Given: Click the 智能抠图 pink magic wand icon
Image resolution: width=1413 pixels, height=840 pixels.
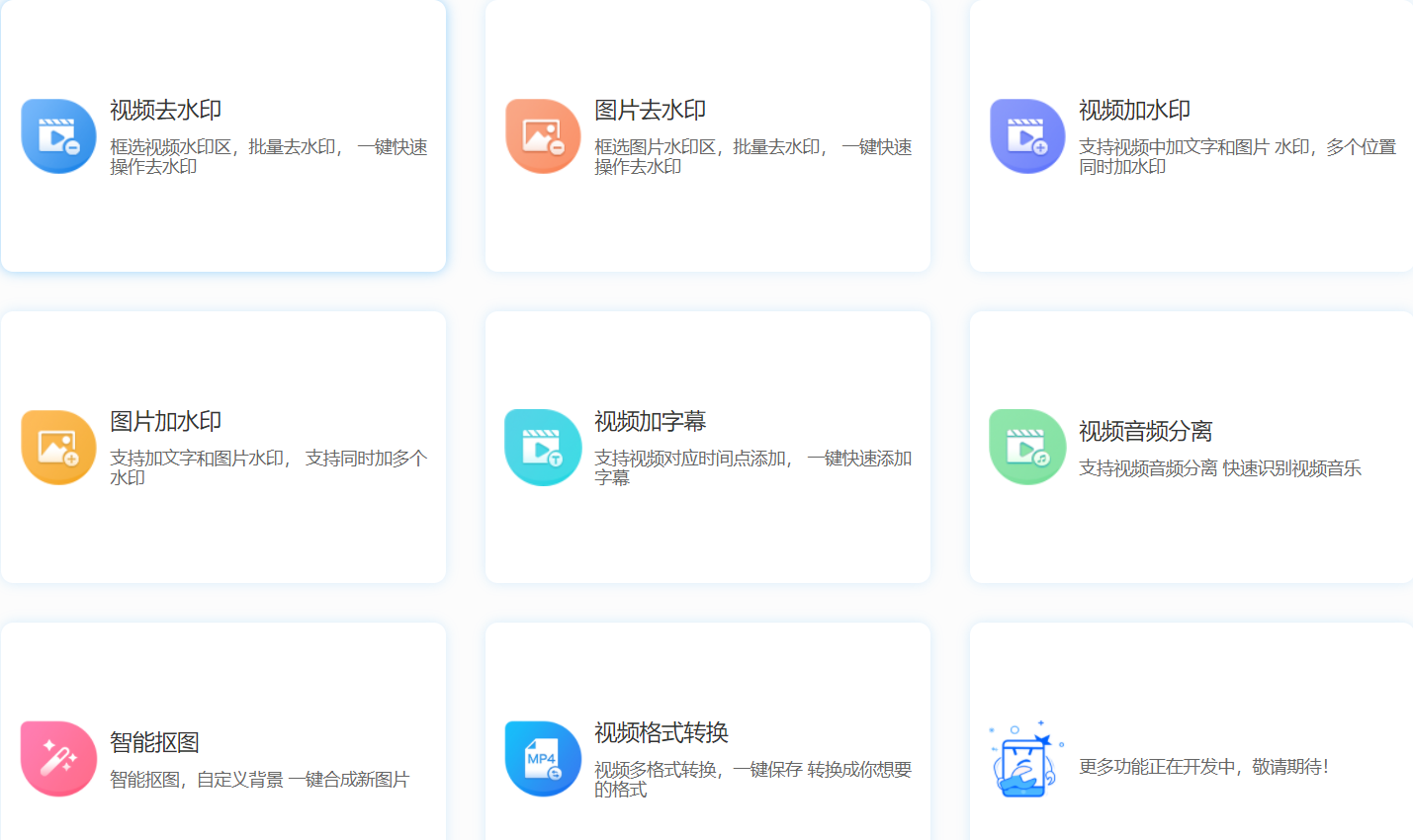Looking at the screenshot, I should [x=58, y=759].
